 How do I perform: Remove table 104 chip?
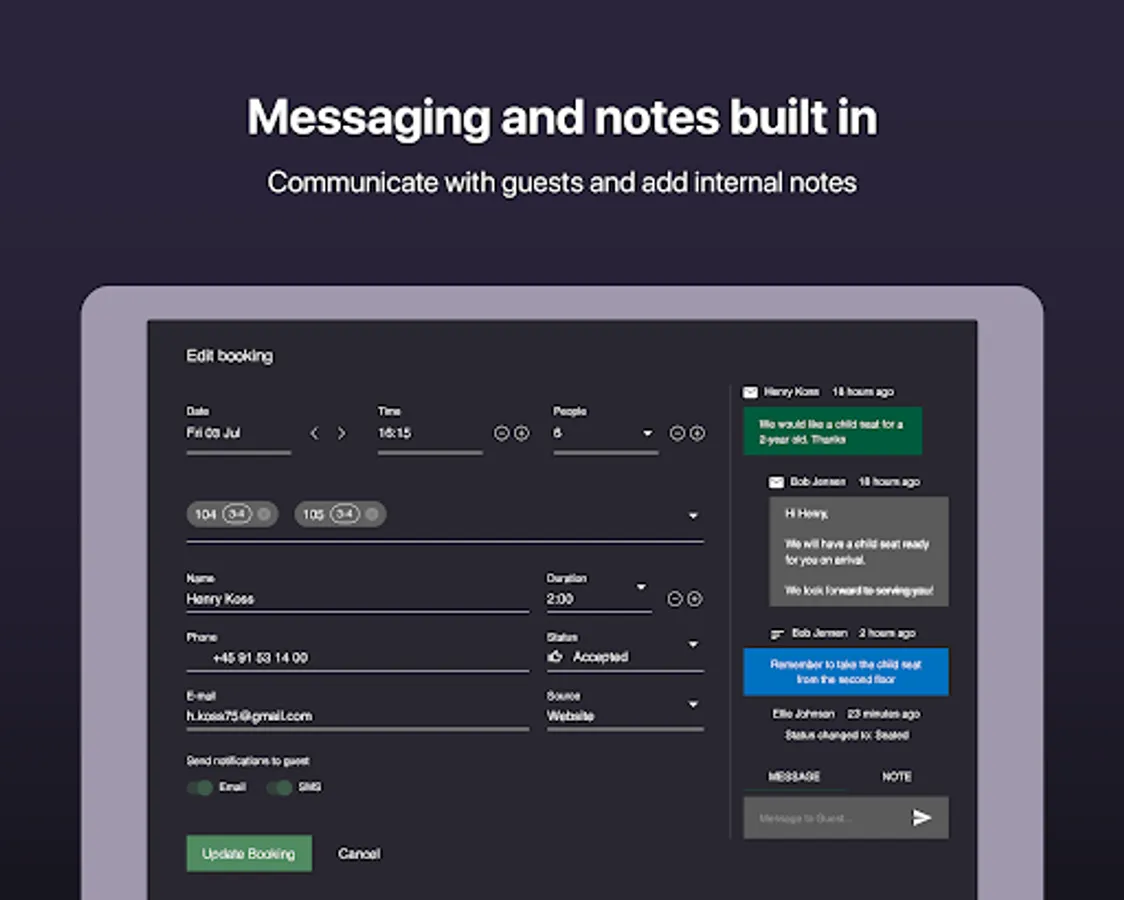coord(264,514)
